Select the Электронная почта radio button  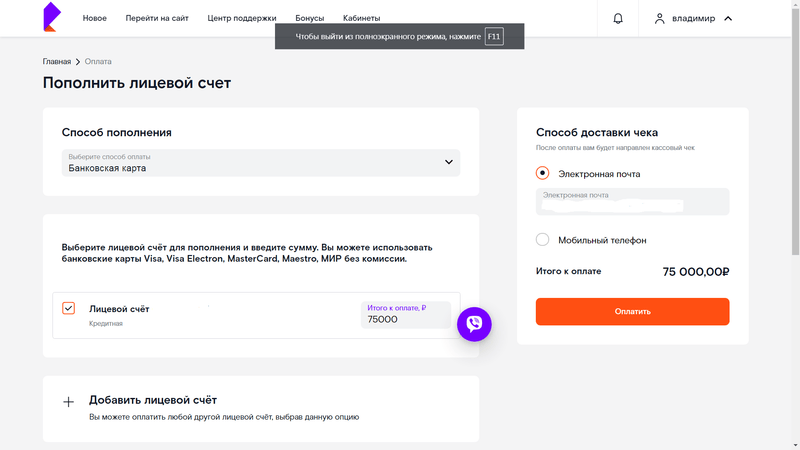click(x=543, y=173)
